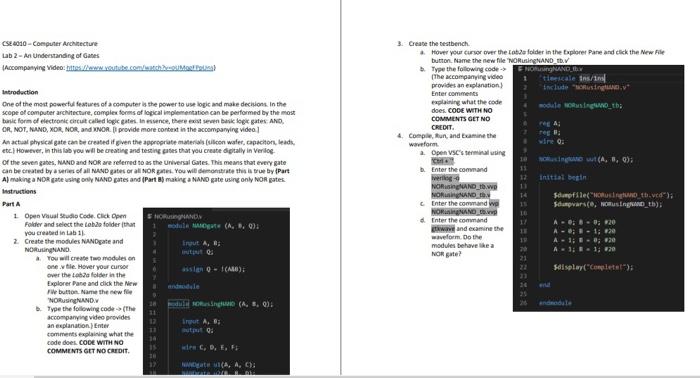Click the 'wire Q;' line in the testbench
Viewport: 700px width, 378px height.
pos(551,141)
